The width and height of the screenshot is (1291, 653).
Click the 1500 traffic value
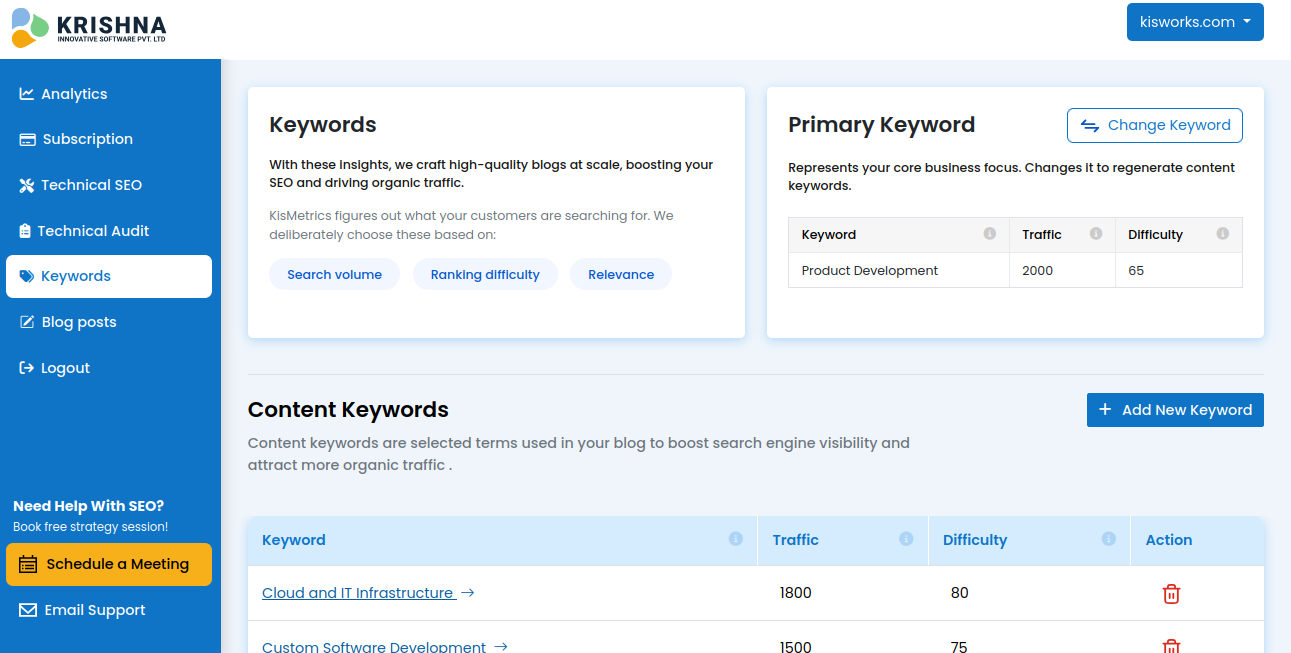point(796,647)
